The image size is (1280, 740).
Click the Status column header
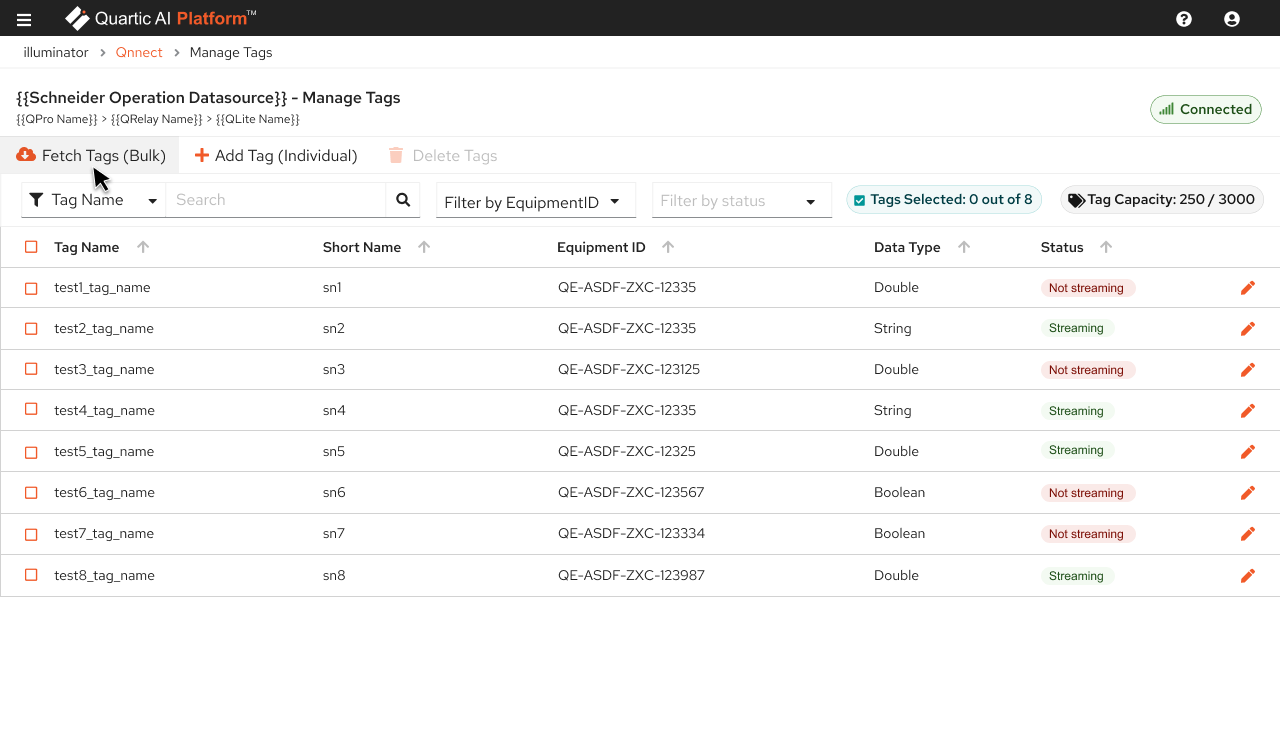click(x=1062, y=247)
